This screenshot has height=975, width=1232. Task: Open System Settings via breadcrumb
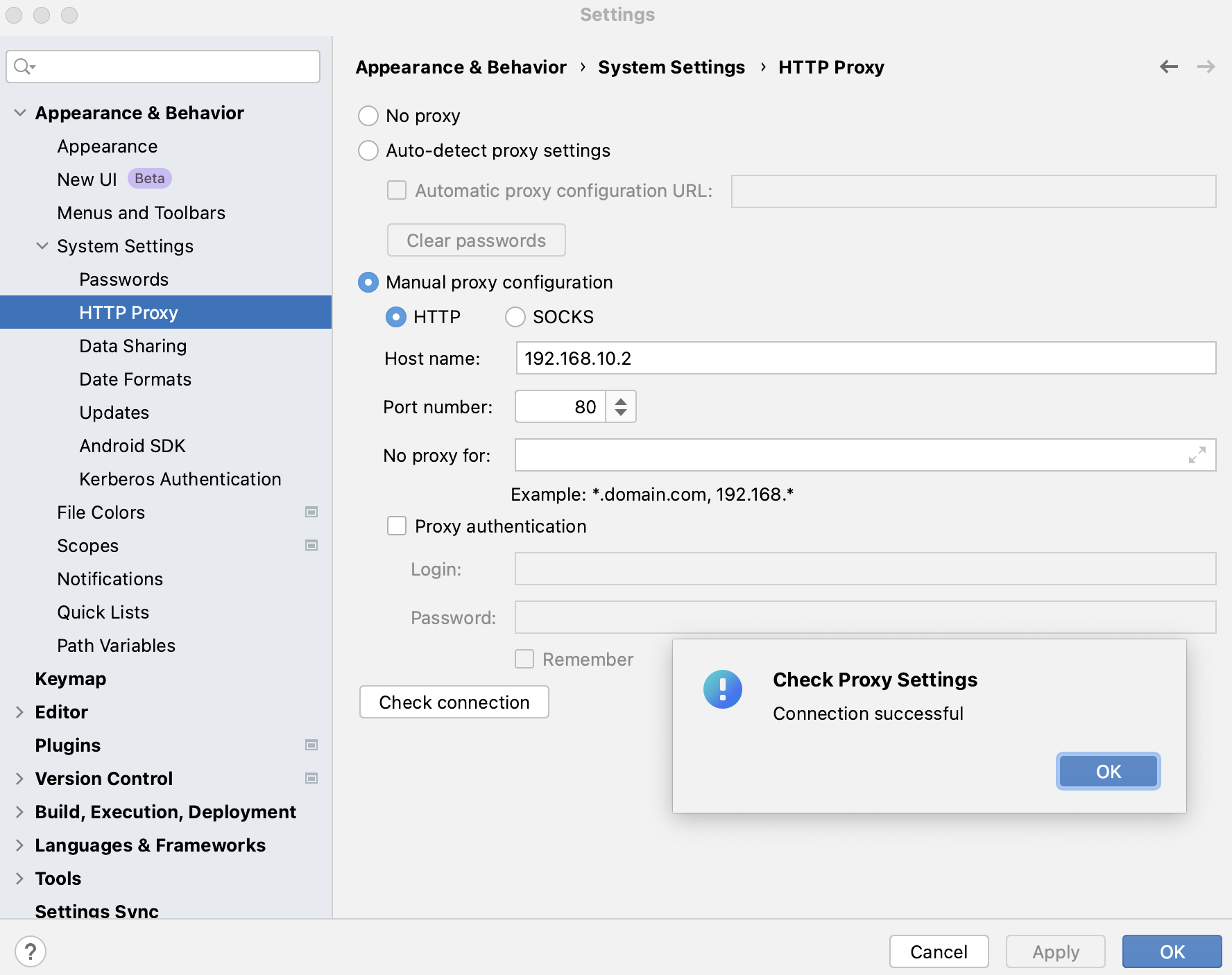[671, 67]
